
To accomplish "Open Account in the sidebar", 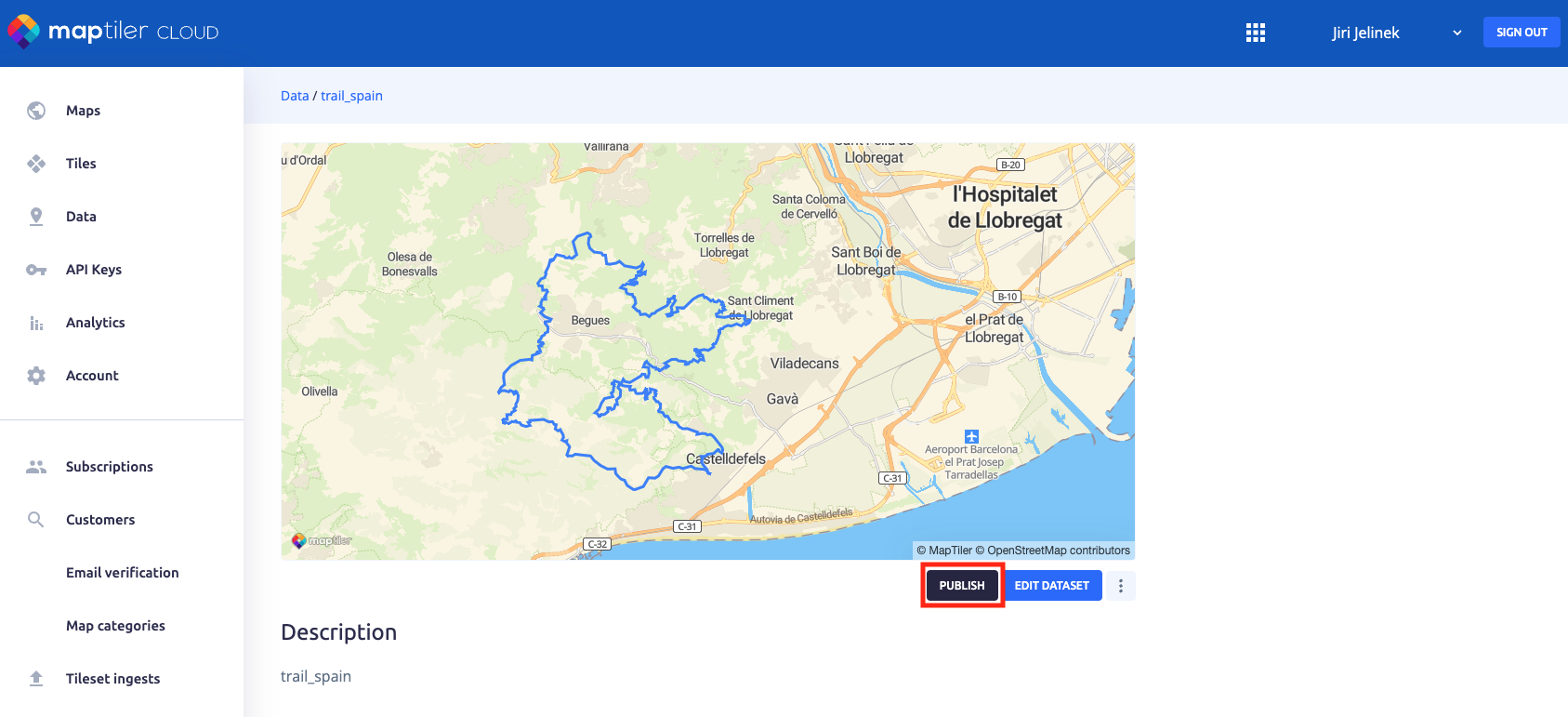I will [92, 376].
